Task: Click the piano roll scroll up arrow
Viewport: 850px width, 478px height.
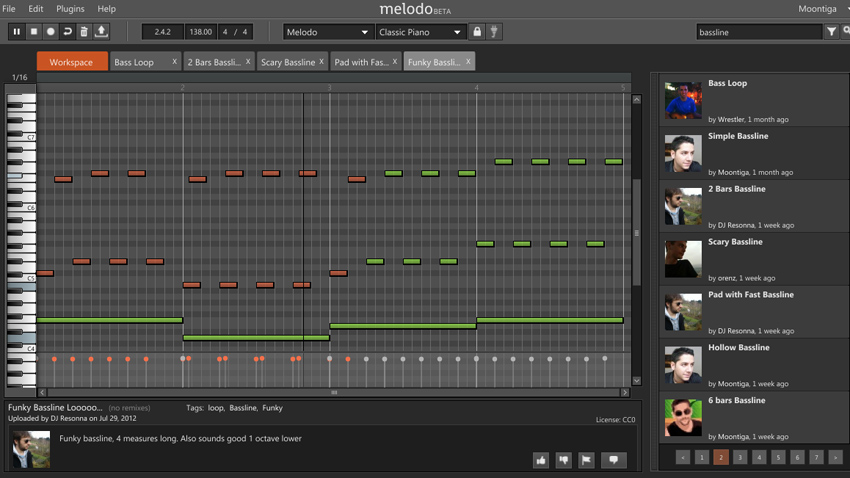Action: 637,100
